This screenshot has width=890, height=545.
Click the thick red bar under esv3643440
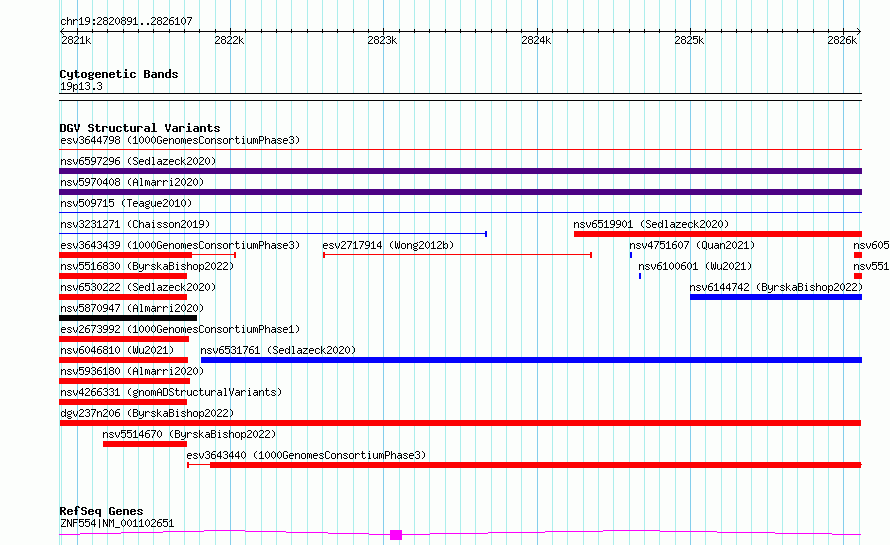(536, 465)
